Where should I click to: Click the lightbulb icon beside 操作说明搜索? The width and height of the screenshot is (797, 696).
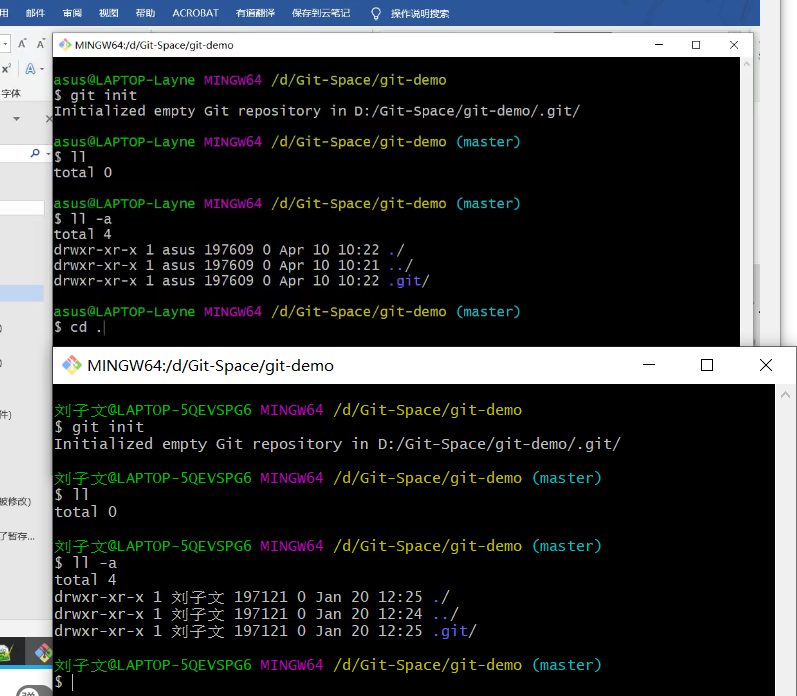click(x=376, y=14)
